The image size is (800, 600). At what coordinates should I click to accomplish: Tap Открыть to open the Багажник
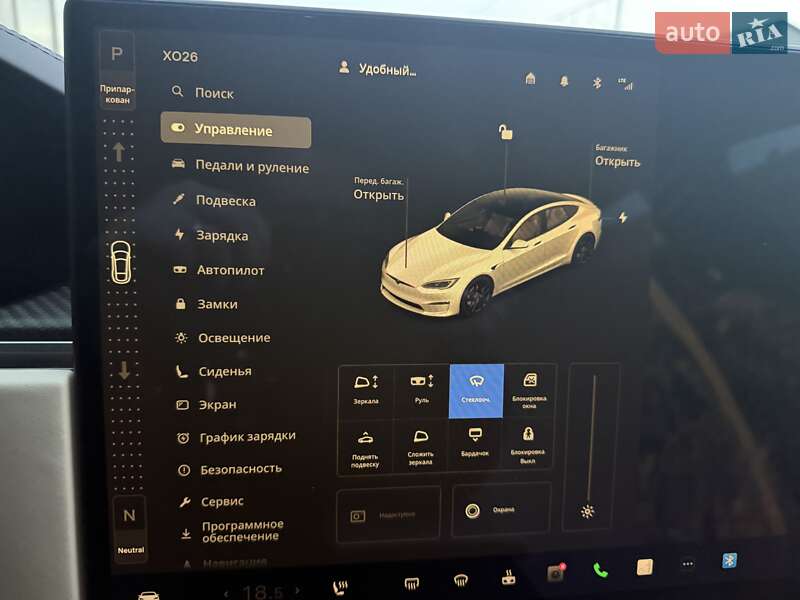click(616, 160)
